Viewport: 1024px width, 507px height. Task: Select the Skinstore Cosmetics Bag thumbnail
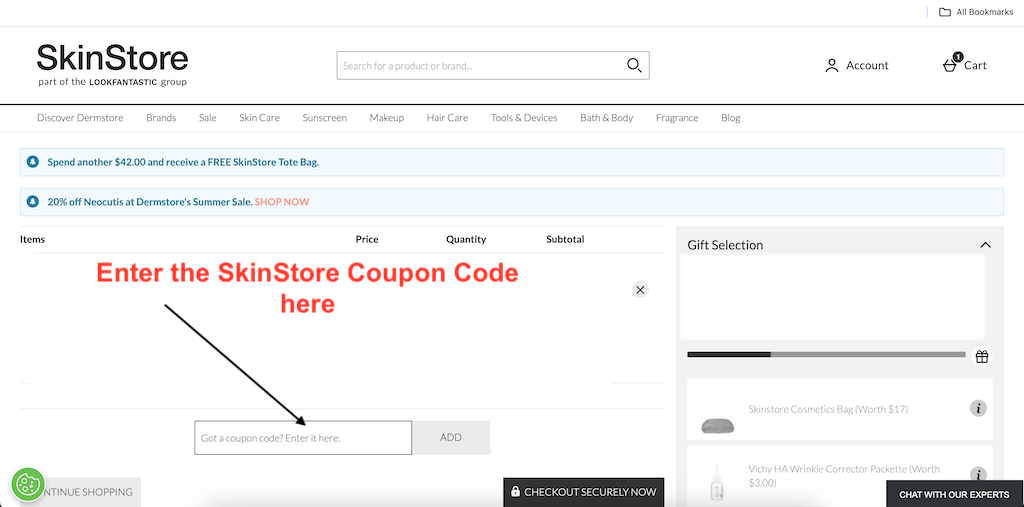click(x=718, y=426)
